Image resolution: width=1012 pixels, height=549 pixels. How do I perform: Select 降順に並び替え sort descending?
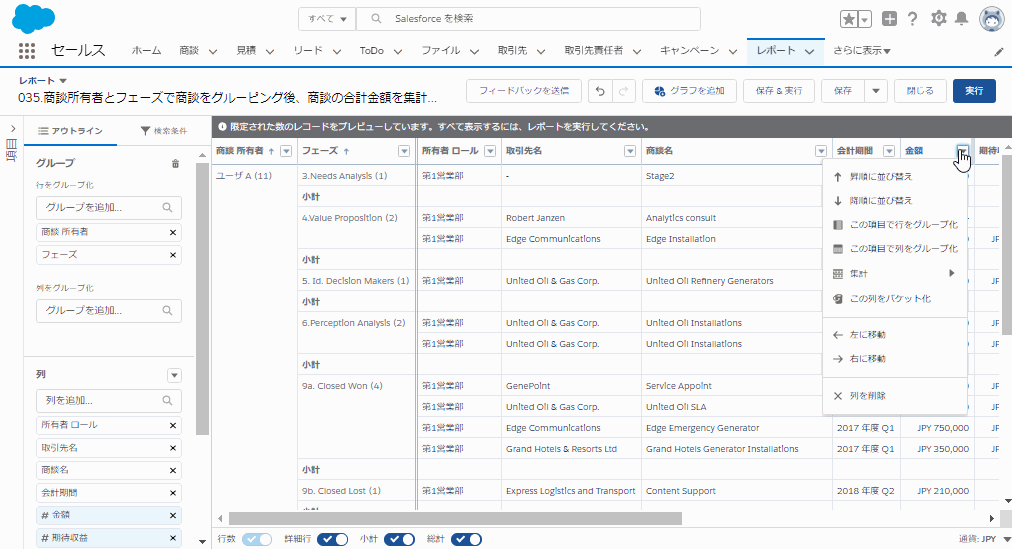895,201
